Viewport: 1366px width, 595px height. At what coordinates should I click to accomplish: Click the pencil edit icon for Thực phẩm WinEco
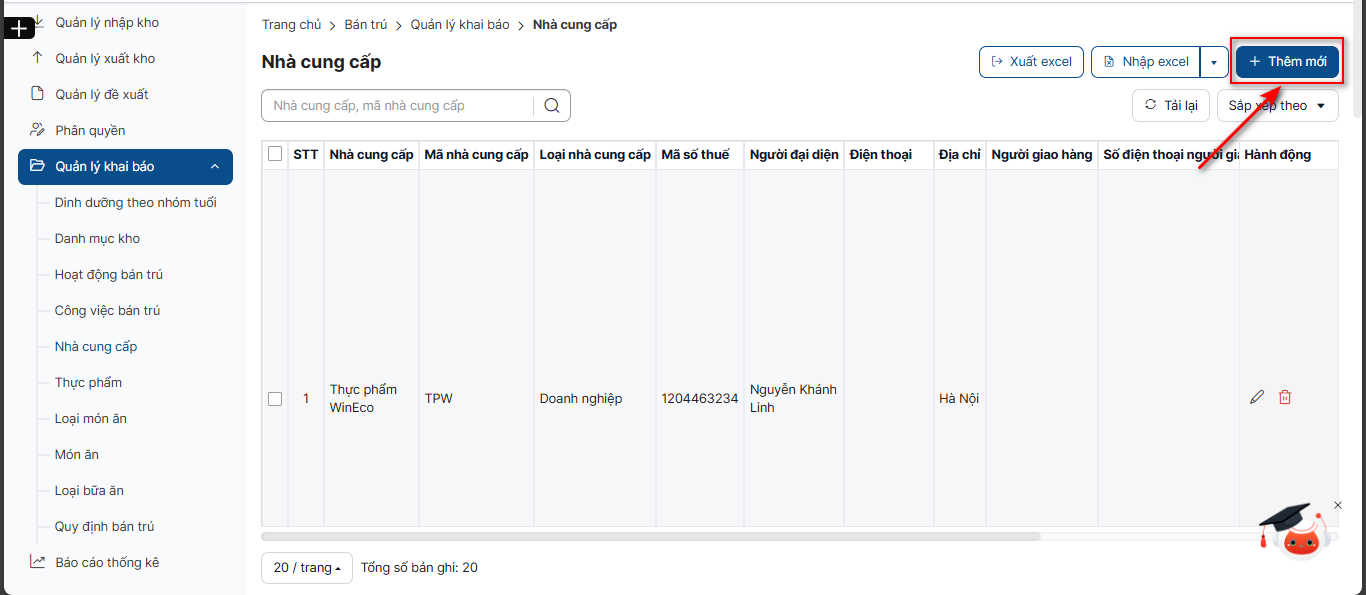(x=1257, y=397)
